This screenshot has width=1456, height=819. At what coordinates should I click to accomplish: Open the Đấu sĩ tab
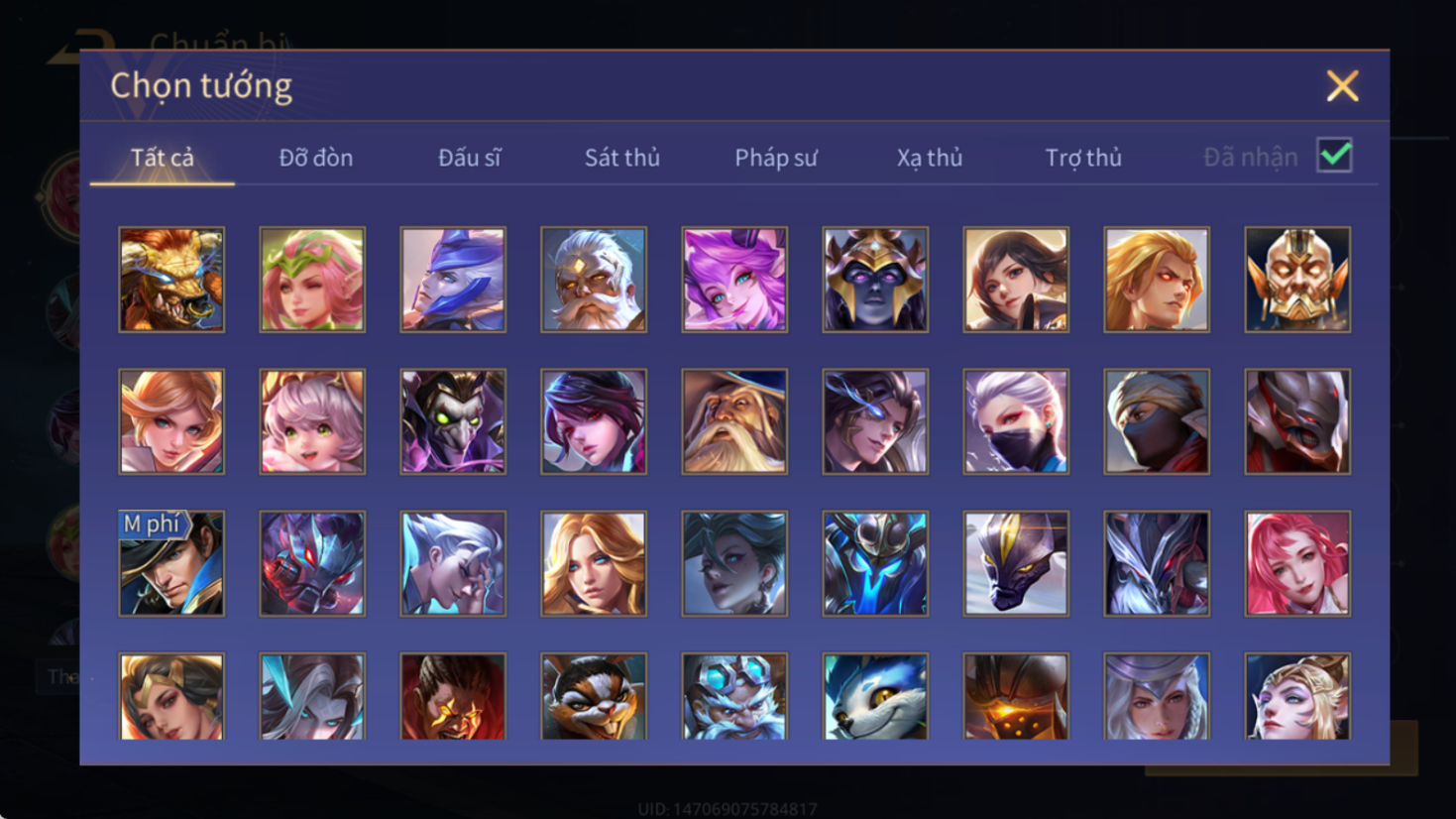coord(469,158)
